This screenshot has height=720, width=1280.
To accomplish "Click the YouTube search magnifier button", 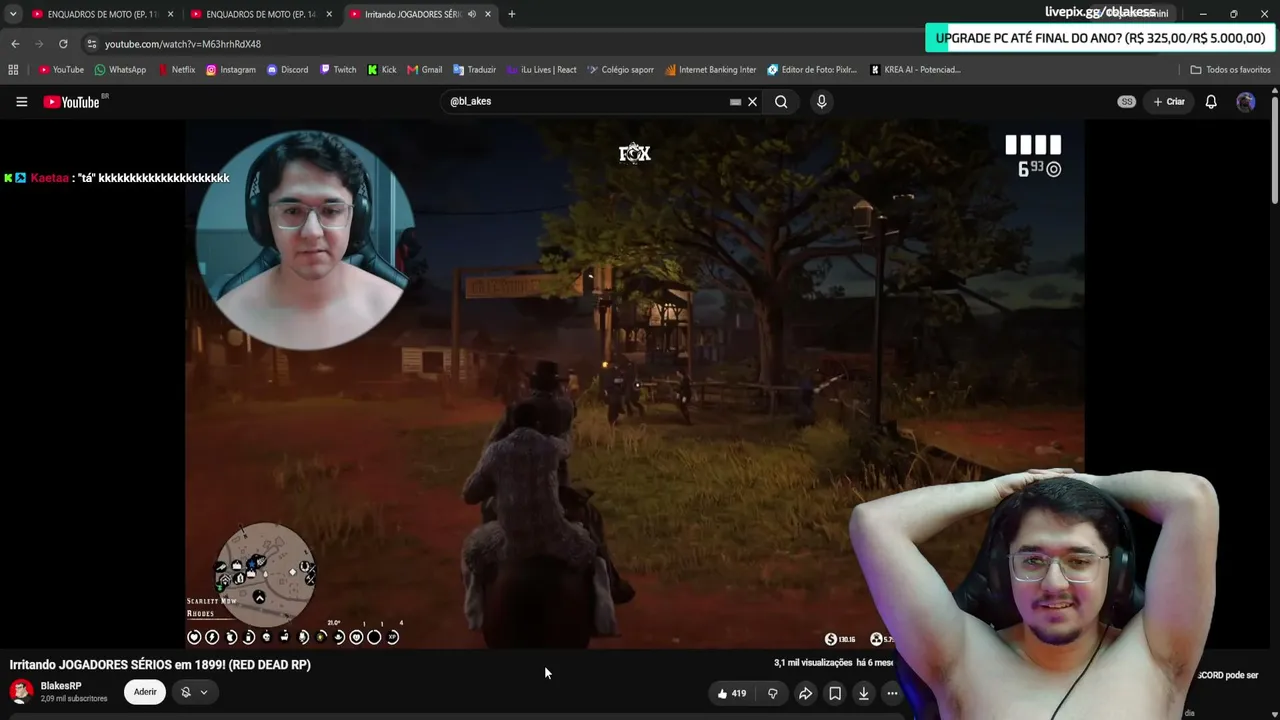I will point(781,101).
